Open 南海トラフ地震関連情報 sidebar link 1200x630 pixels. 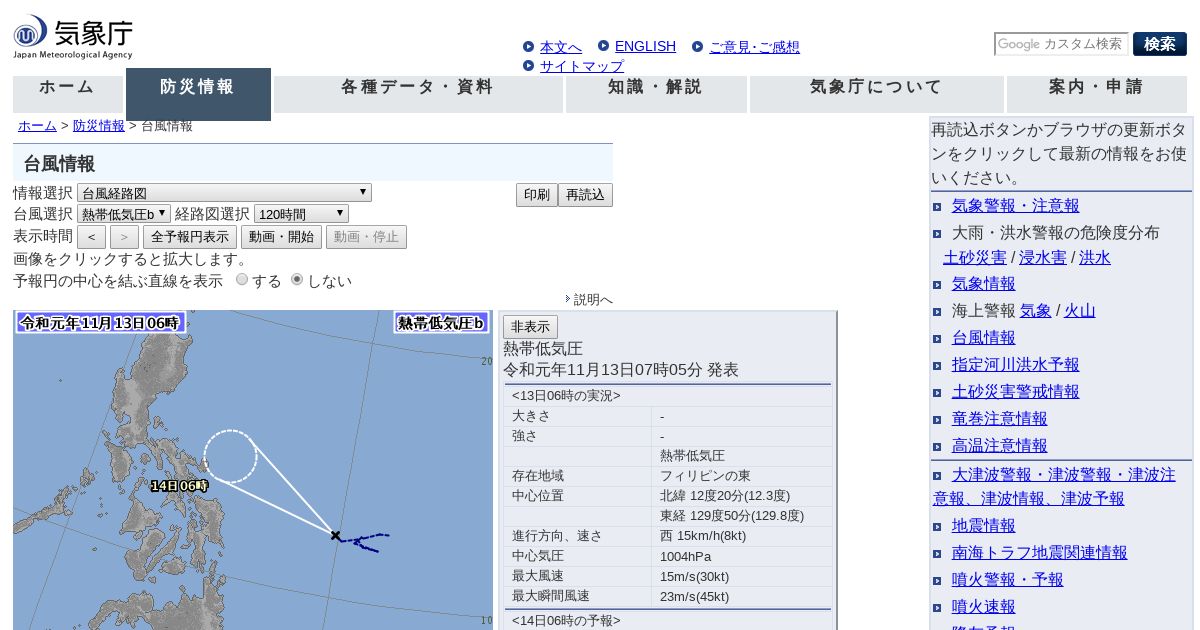click(1039, 553)
